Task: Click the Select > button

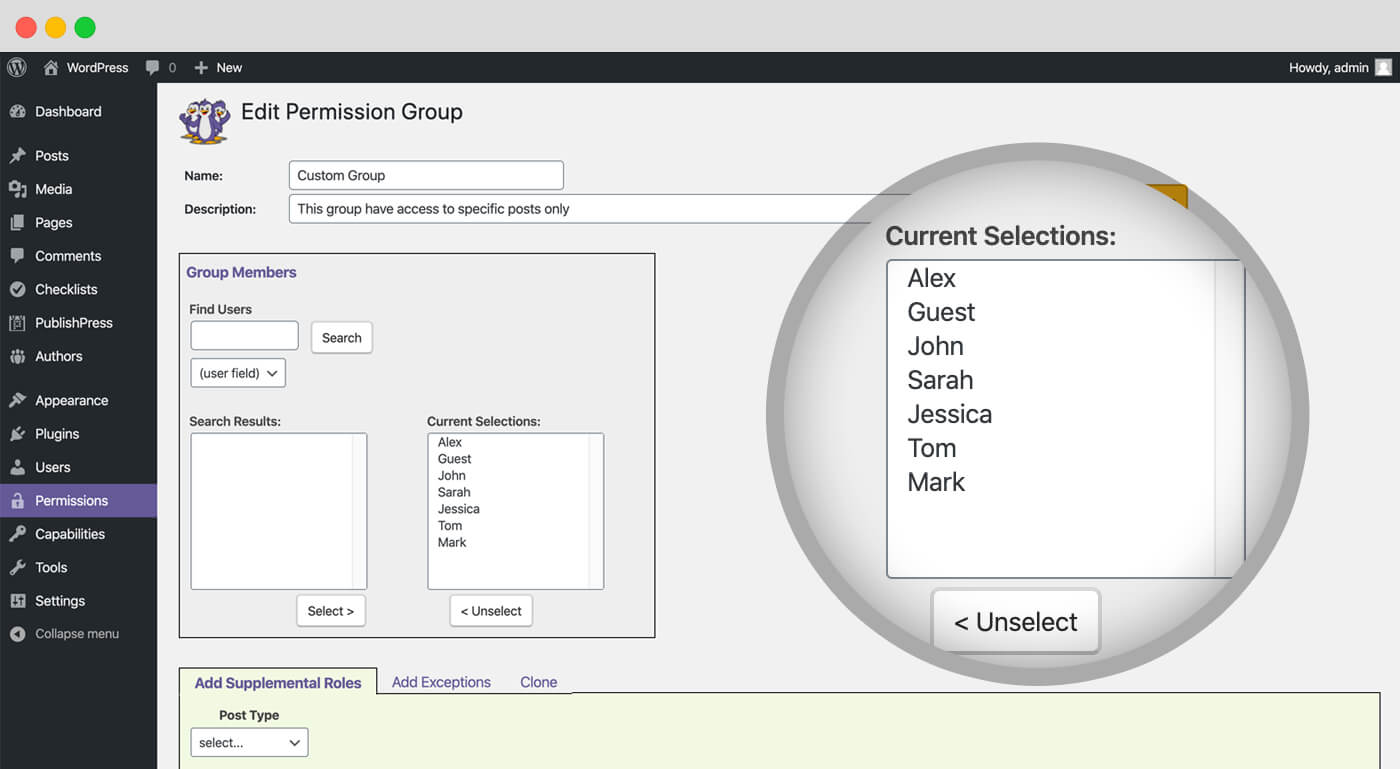Action: tap(331, 611)
